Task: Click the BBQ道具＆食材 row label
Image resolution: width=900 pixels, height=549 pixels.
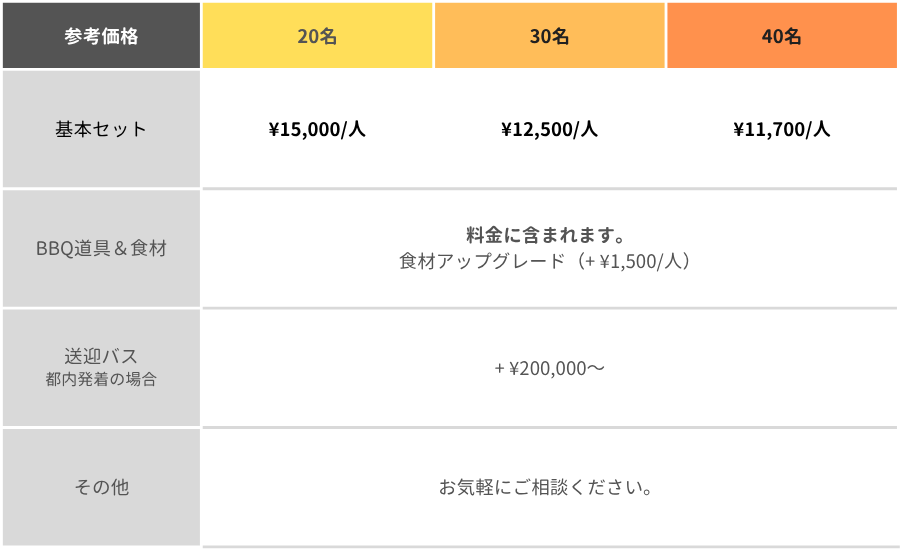Action: tap(101, 248)
